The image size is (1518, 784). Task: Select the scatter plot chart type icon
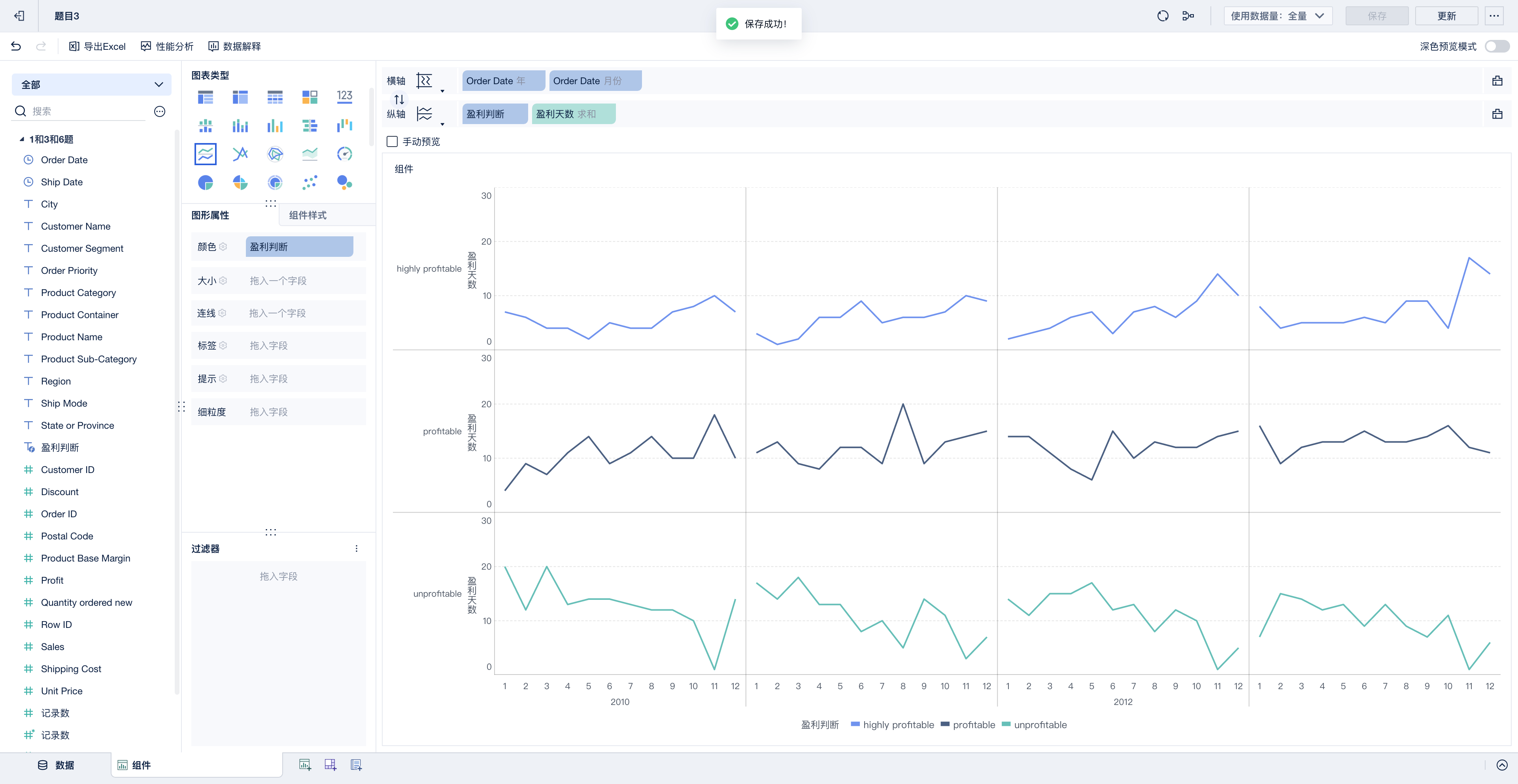tap(310, 183)
